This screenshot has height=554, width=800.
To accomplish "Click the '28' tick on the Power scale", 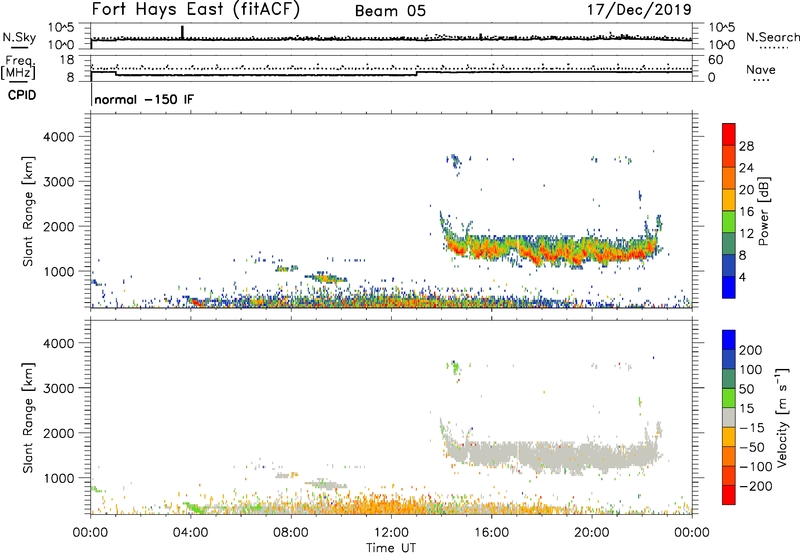I will point(746,146).
